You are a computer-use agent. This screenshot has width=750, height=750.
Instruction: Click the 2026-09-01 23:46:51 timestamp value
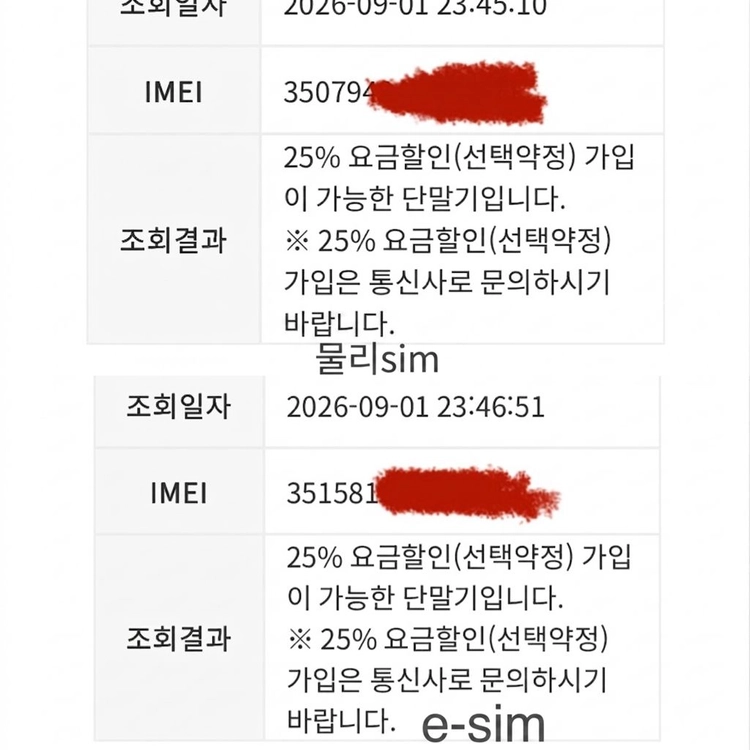[416, 407]
